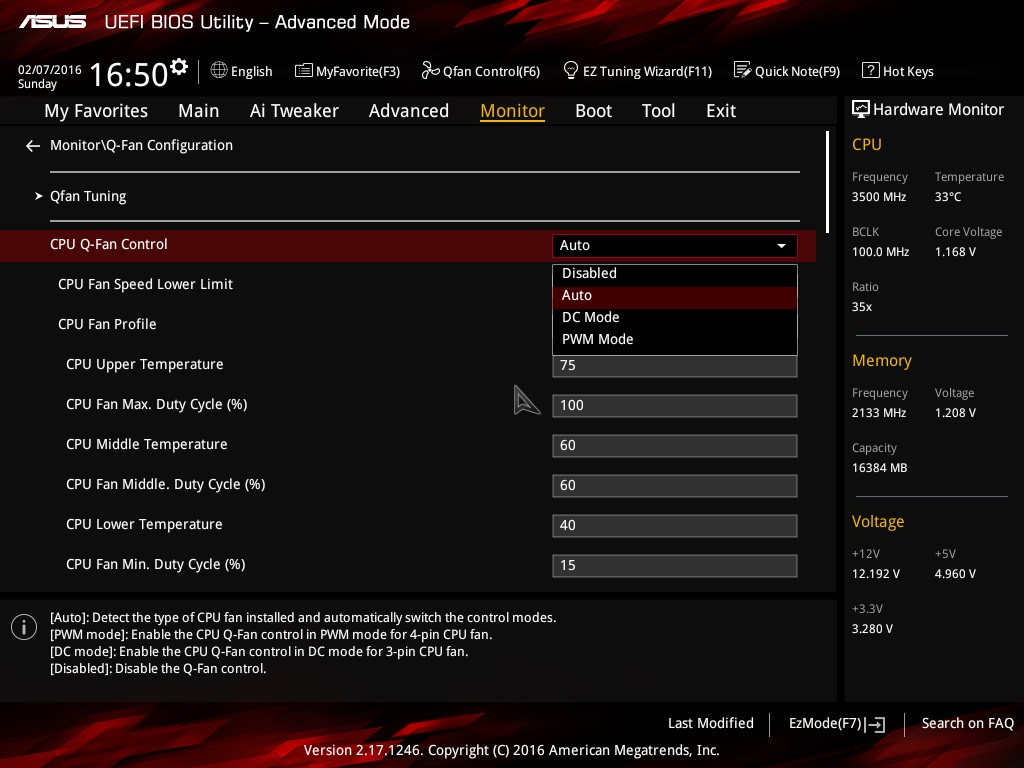Select CPU Fan Speed Lower Limit row
1024x768 pixels.
pyautogui.click(x=145, y=284)
